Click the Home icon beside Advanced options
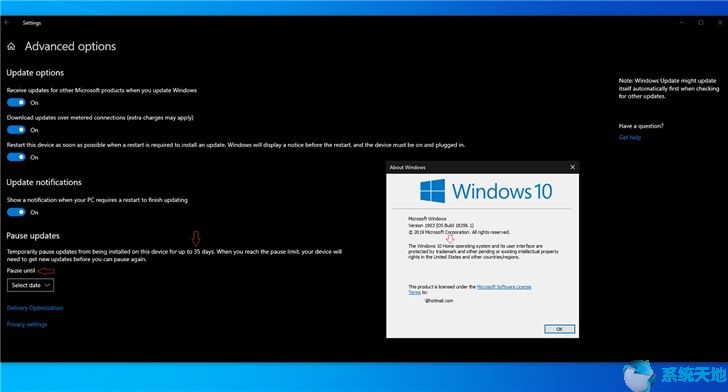 pyautogui.click(x=11, y=46)
